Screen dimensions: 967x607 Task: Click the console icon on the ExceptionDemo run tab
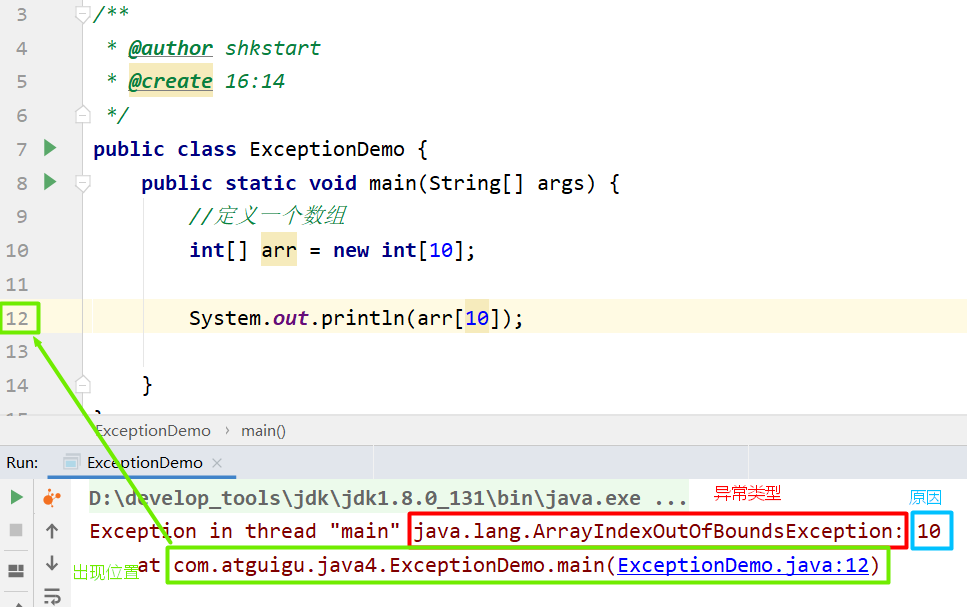[x=71, y=462]
